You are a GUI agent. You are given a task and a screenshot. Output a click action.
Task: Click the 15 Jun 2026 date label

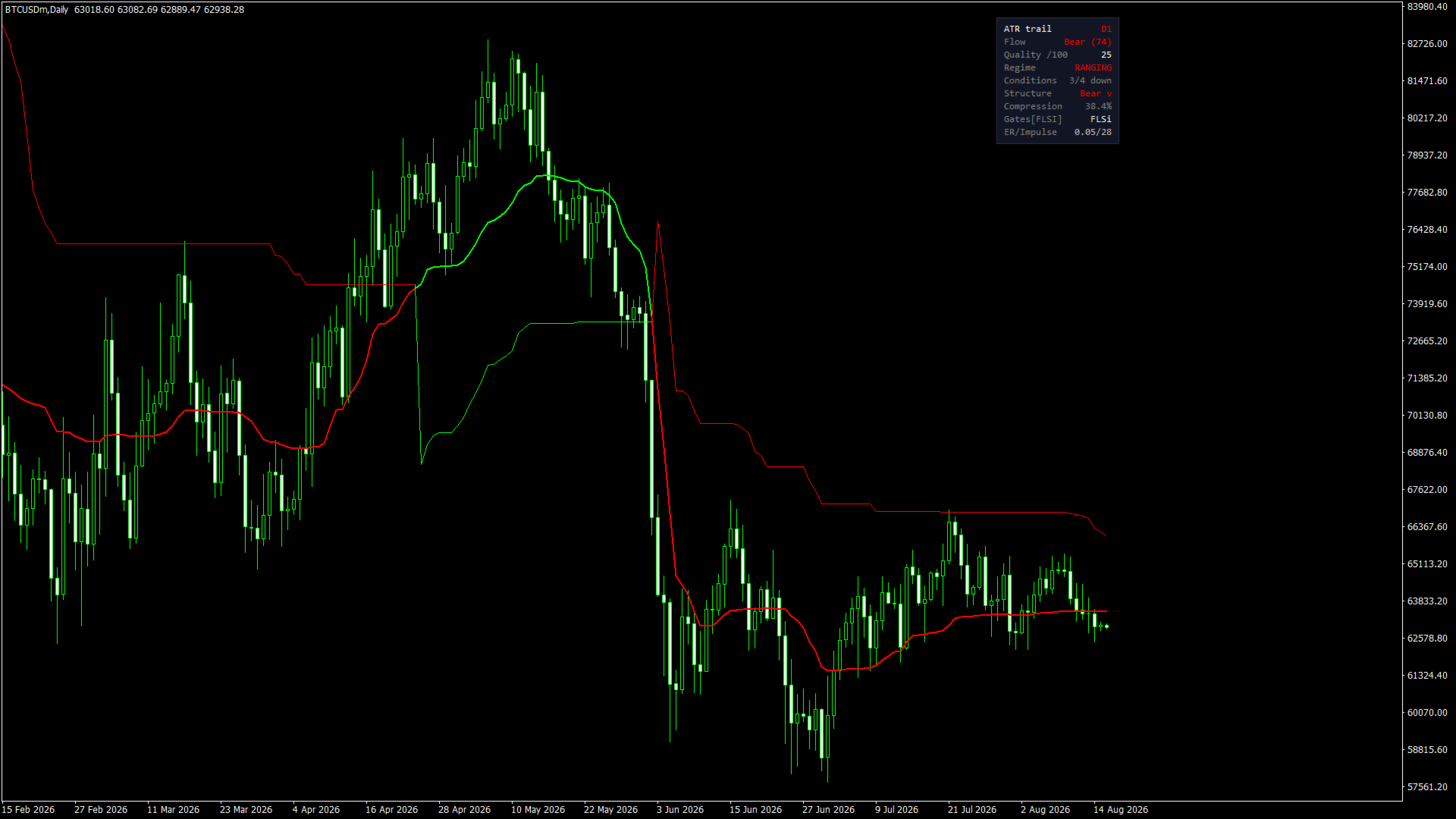point(756,810)
